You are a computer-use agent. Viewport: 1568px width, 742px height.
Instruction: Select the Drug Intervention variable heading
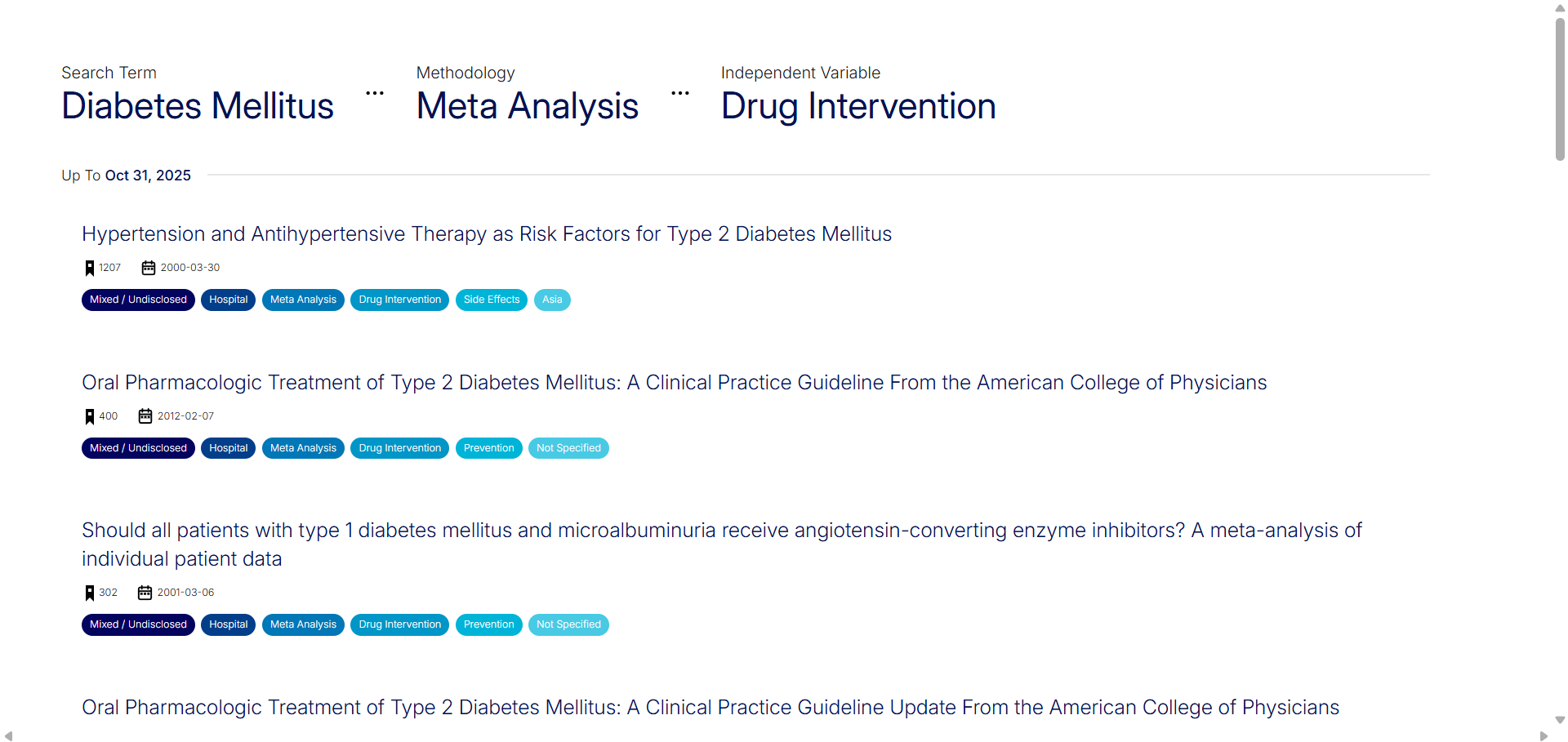858,107
